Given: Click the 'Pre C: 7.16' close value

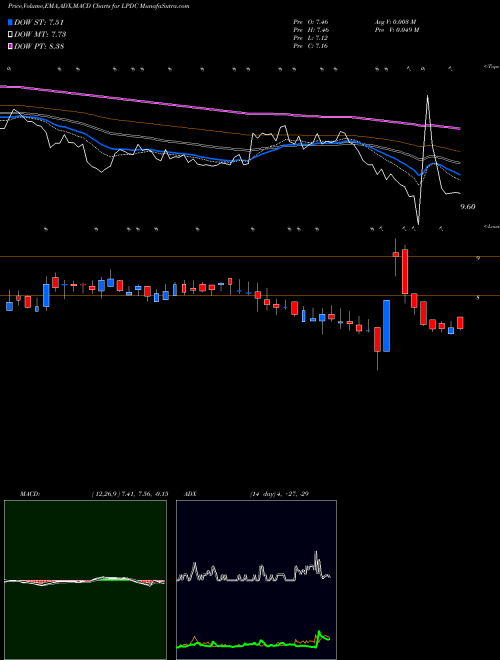Looking at the screenshot, I should coord(311,46).
